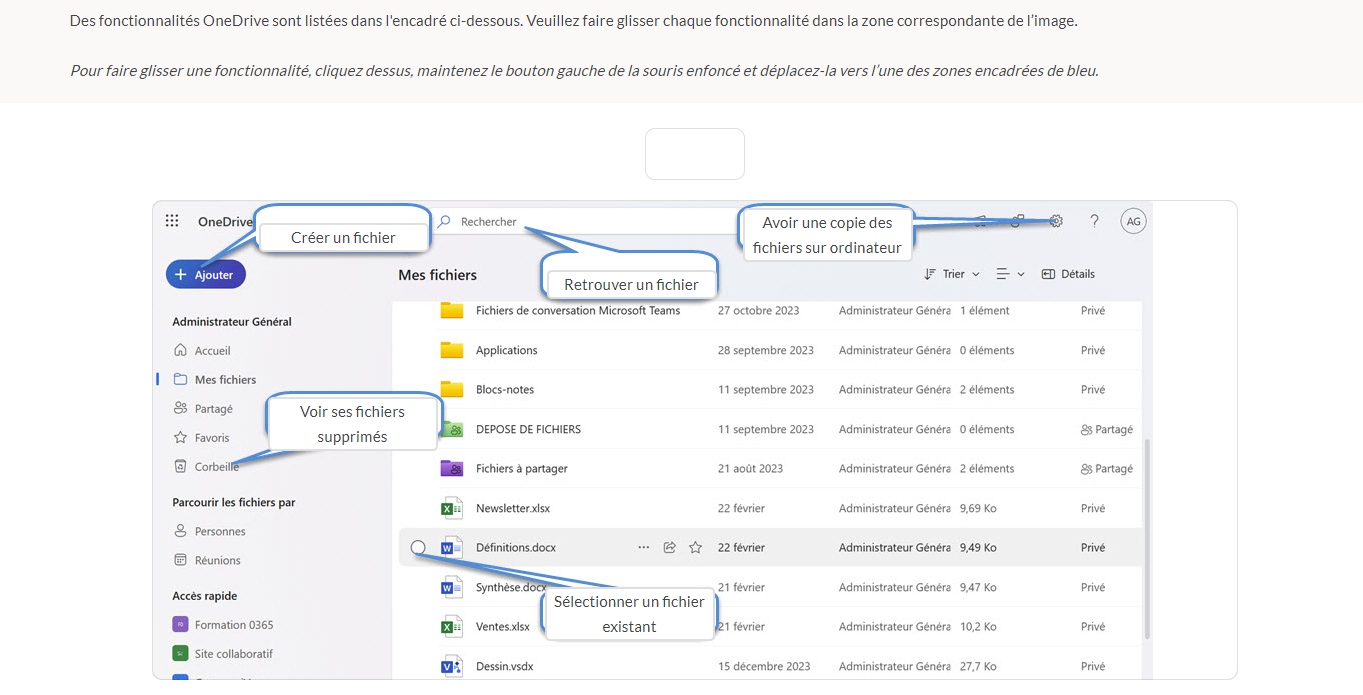This screenshot has height=695, width=1363.
Task: Click the 'Sélectionner un fichier existant' label
Action: (x=629, y=614)
